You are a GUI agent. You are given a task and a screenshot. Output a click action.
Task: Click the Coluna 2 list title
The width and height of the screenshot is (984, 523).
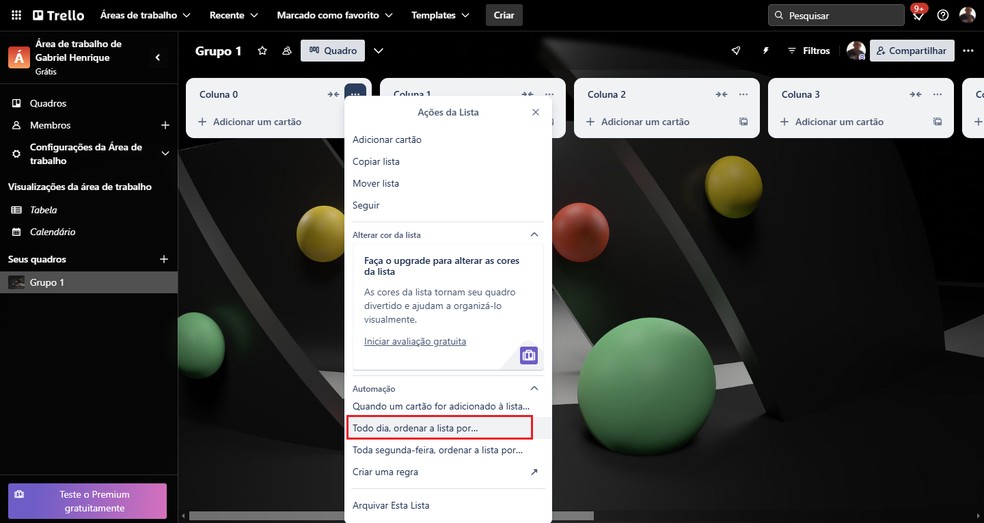[606, 94]
